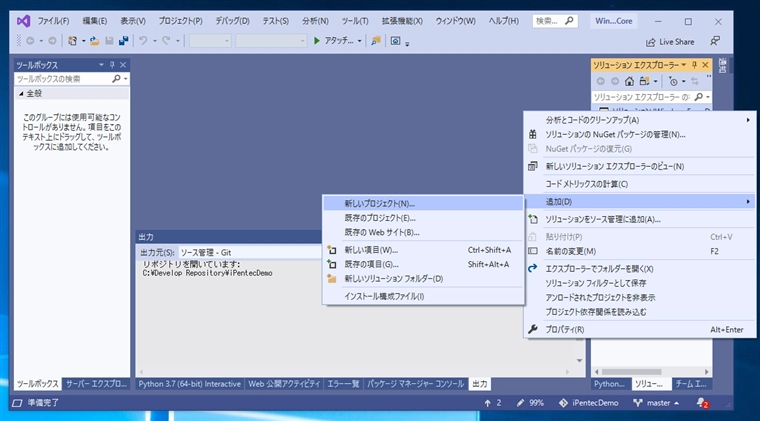Image resolution: width=760 pixels, height=421 pixels.
Task: Open the attach target dropdown arrow
Action: (359, 41)
